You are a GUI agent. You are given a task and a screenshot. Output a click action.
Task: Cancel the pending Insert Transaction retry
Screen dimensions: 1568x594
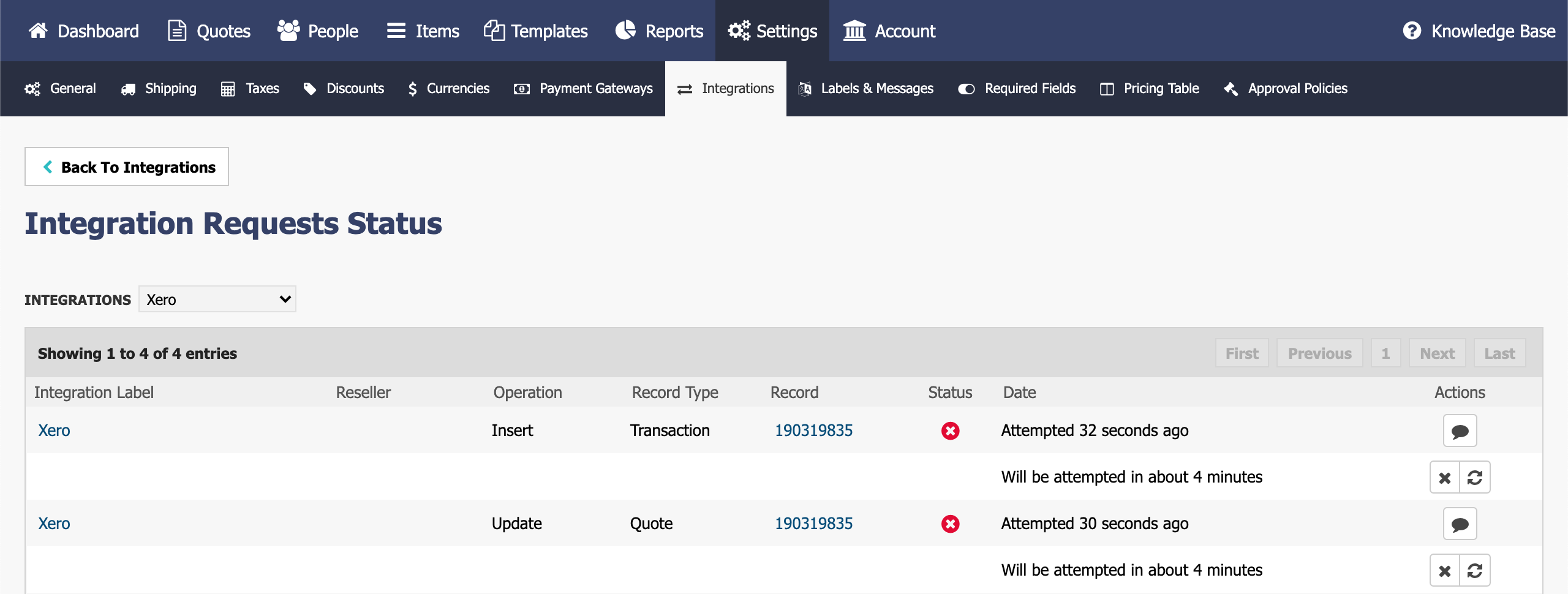point(1445,477)
